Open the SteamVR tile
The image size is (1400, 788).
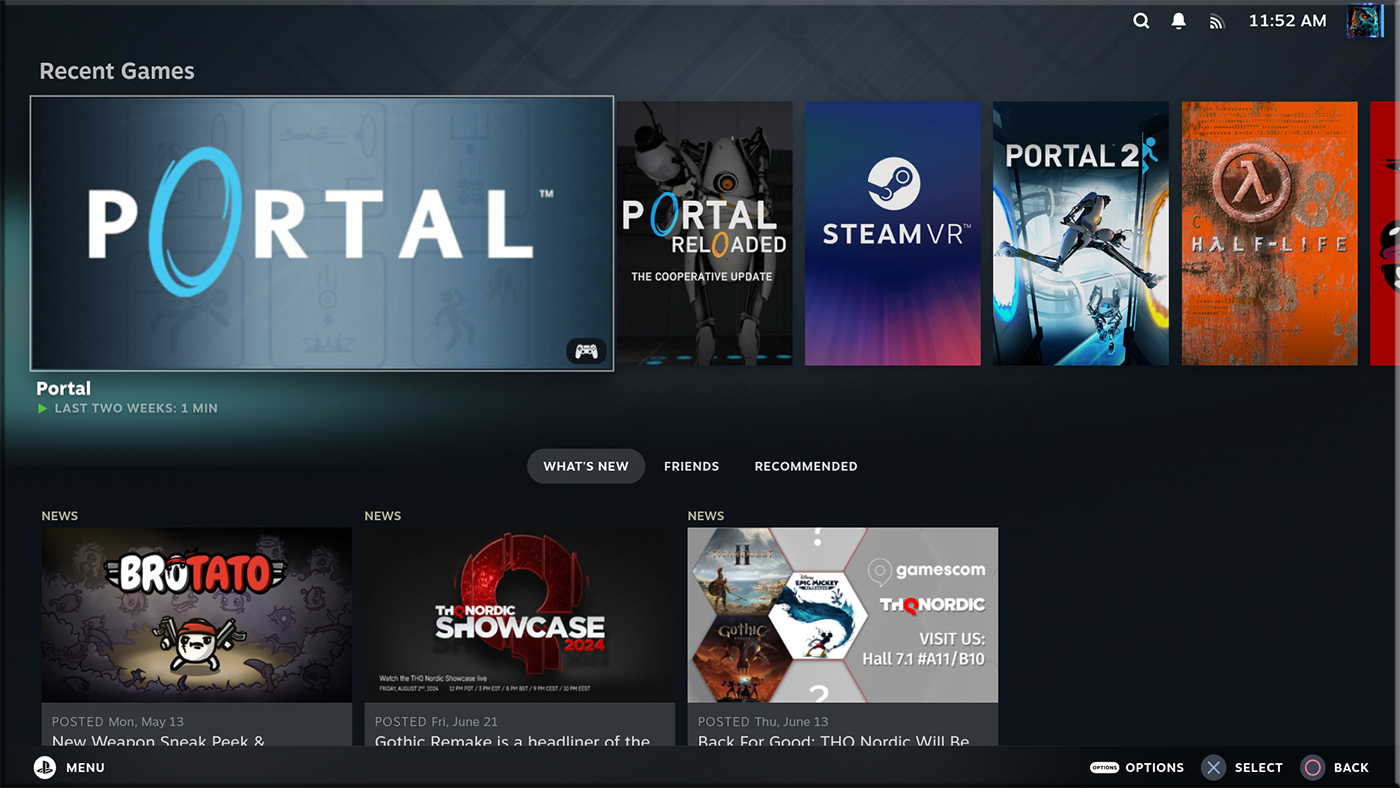892,232
